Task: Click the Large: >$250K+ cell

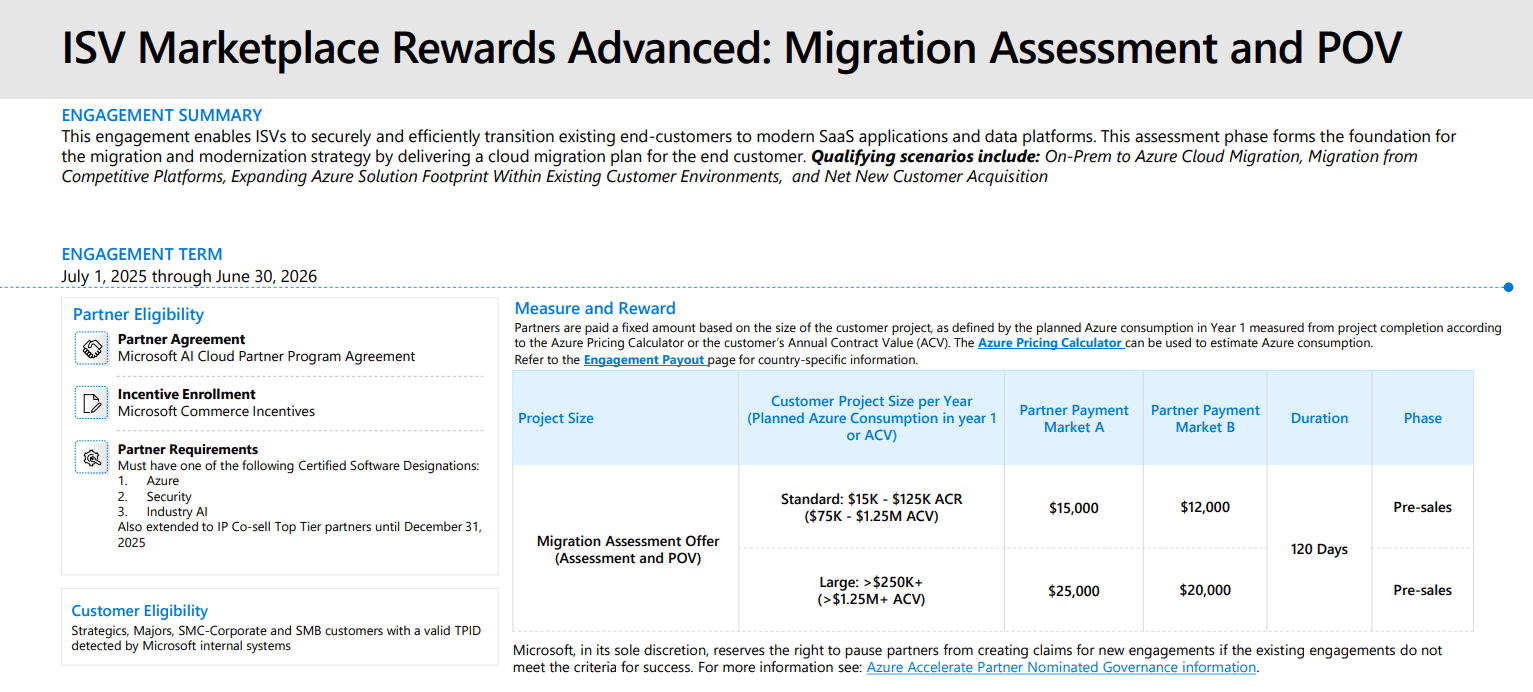Action: (x=872, y=590)
